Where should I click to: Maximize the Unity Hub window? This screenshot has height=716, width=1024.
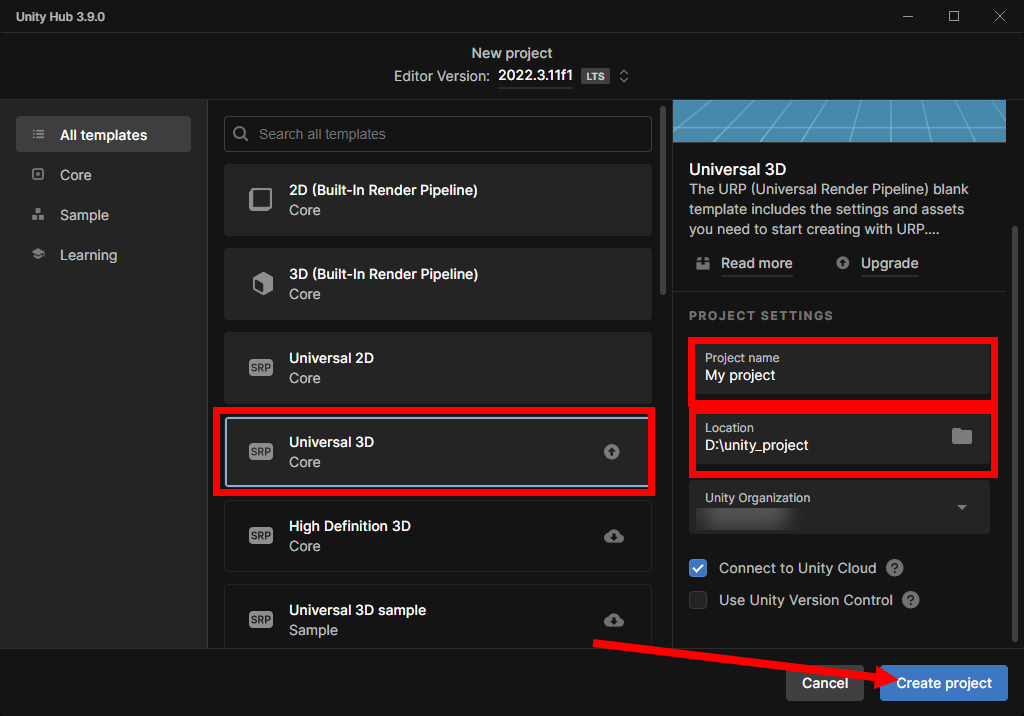pyautogui.click(x=954, y=16)
